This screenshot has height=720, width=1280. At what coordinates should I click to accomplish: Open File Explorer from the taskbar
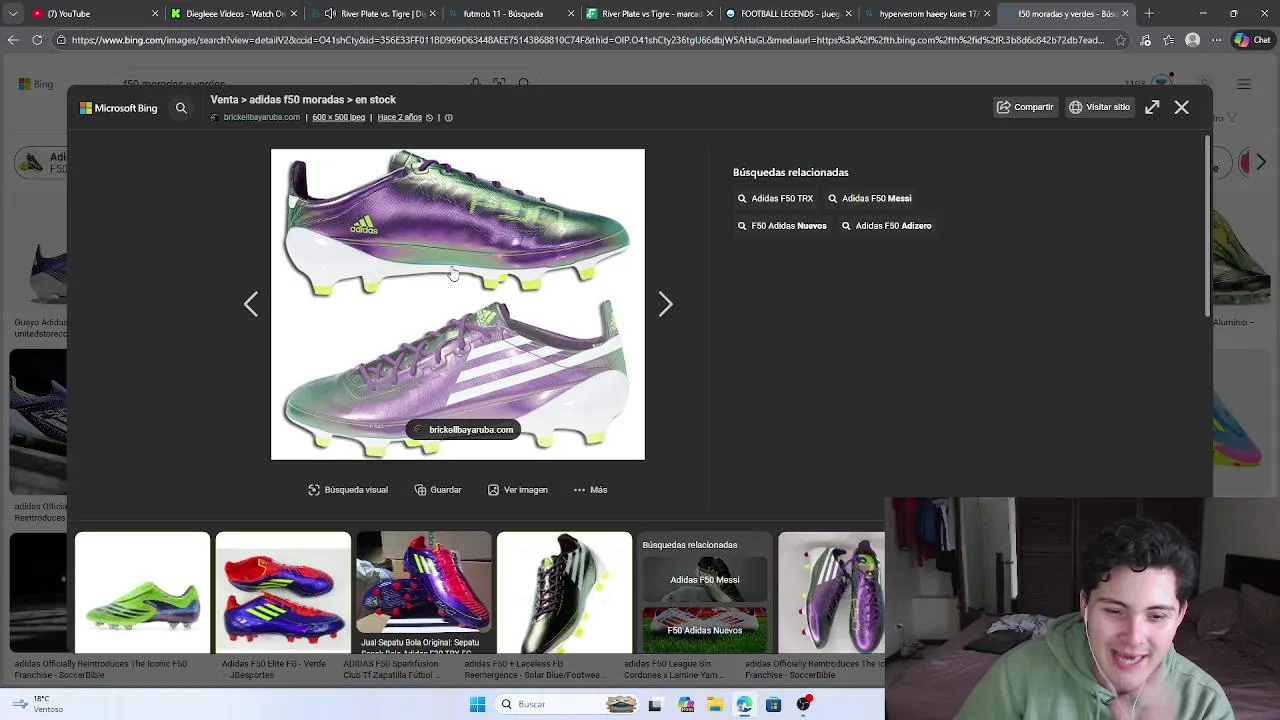[715, 705]
